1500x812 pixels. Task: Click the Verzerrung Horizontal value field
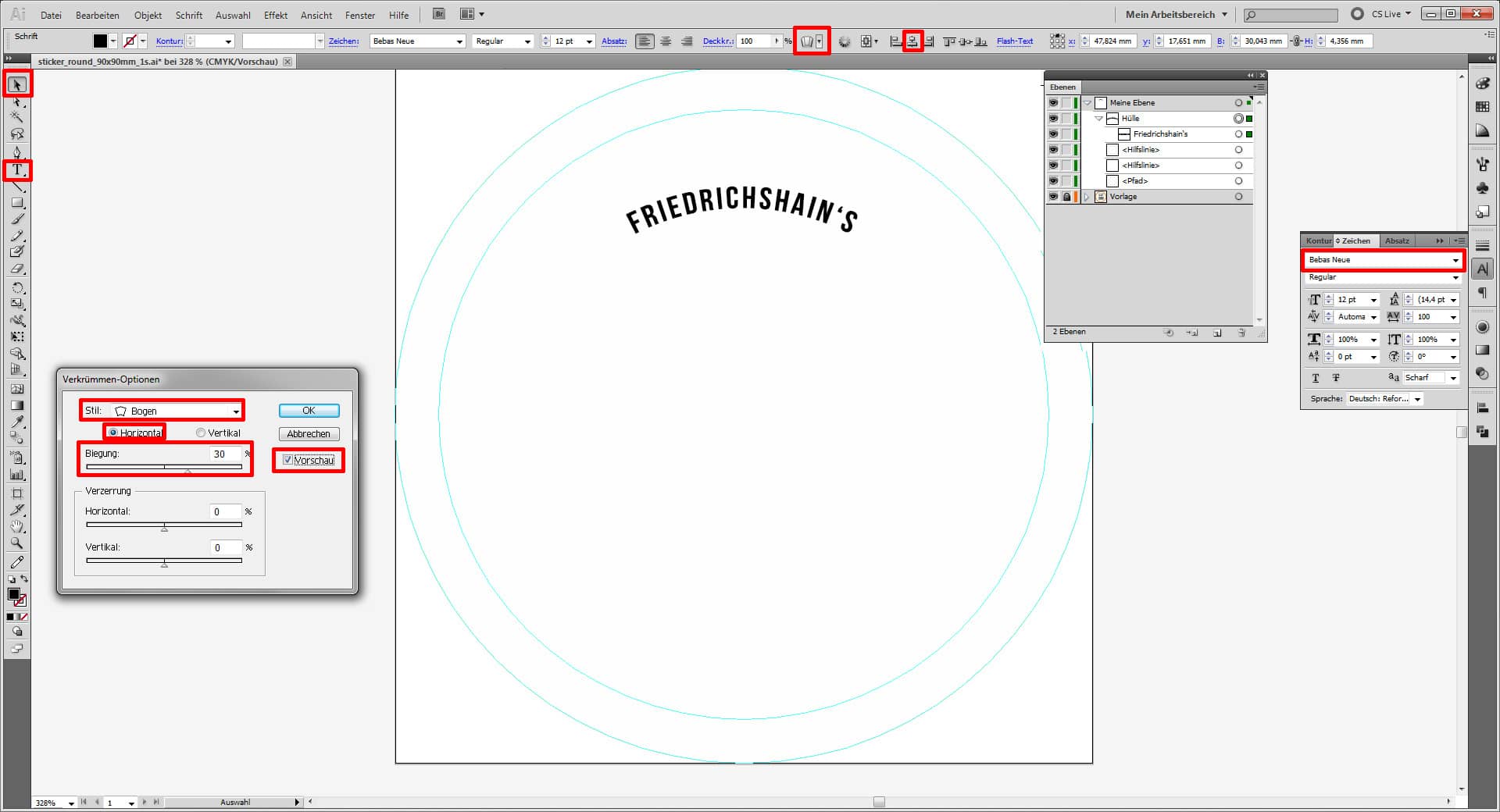point(225,511)
